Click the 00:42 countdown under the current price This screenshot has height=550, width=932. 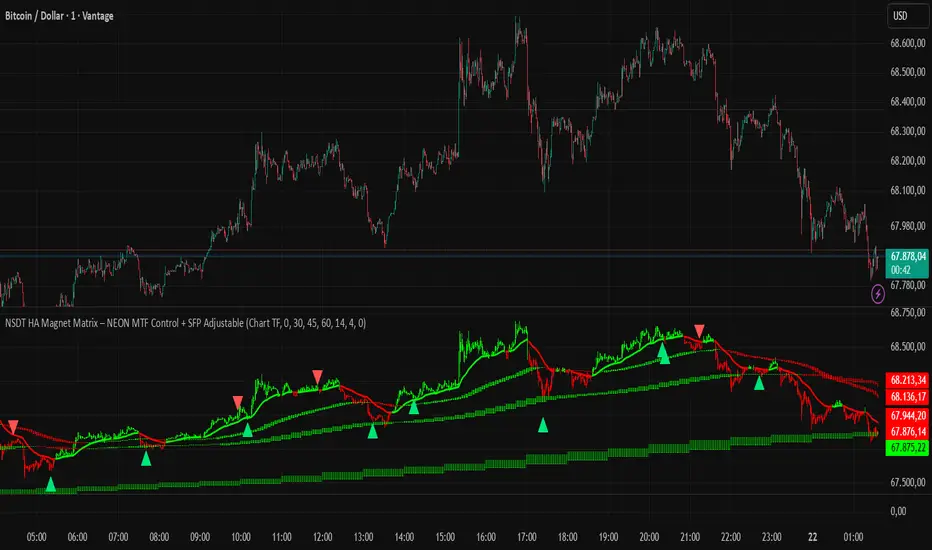click(901, 270)
